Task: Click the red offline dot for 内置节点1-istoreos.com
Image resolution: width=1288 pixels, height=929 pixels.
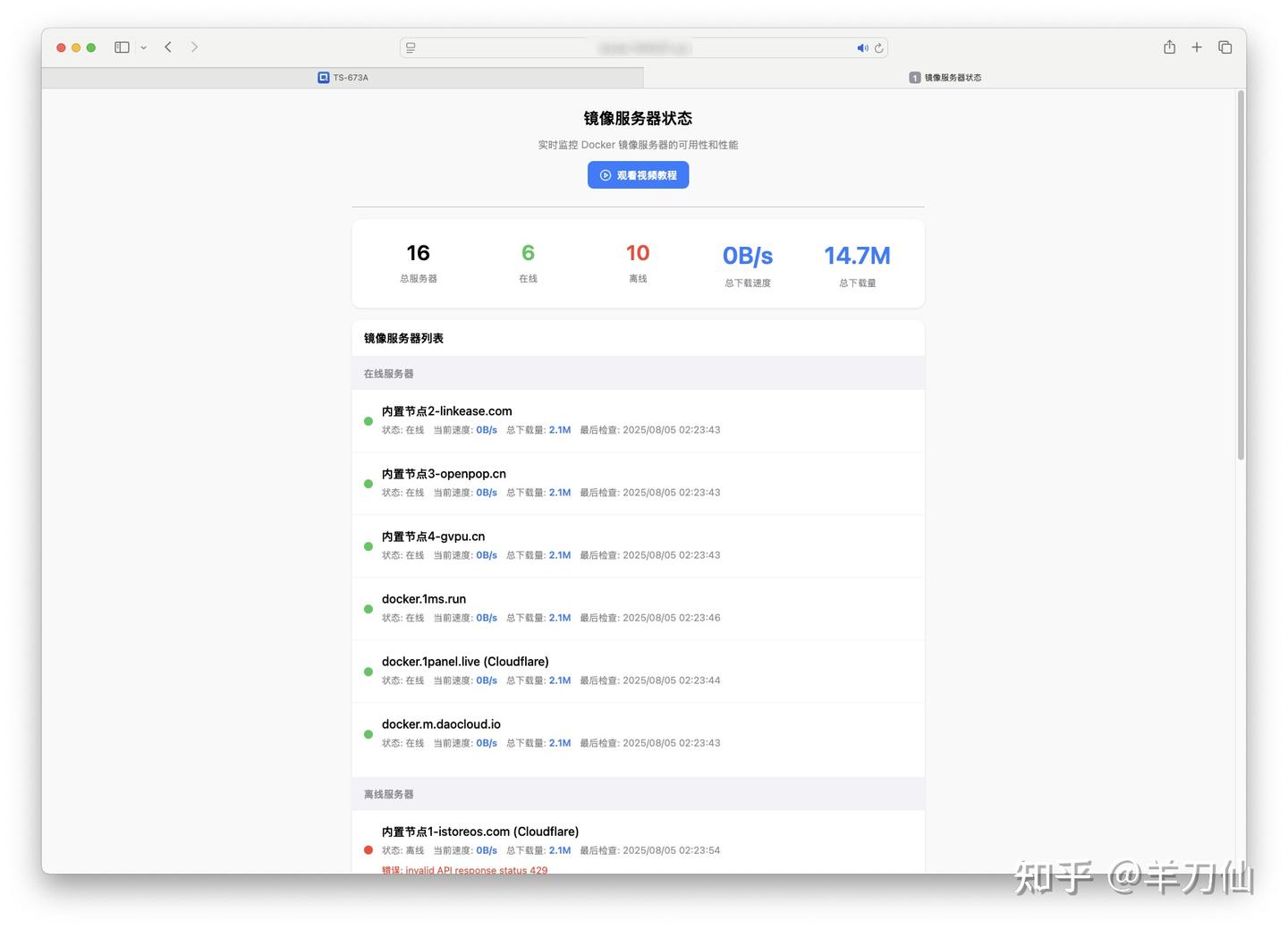Action: point(368,849)
